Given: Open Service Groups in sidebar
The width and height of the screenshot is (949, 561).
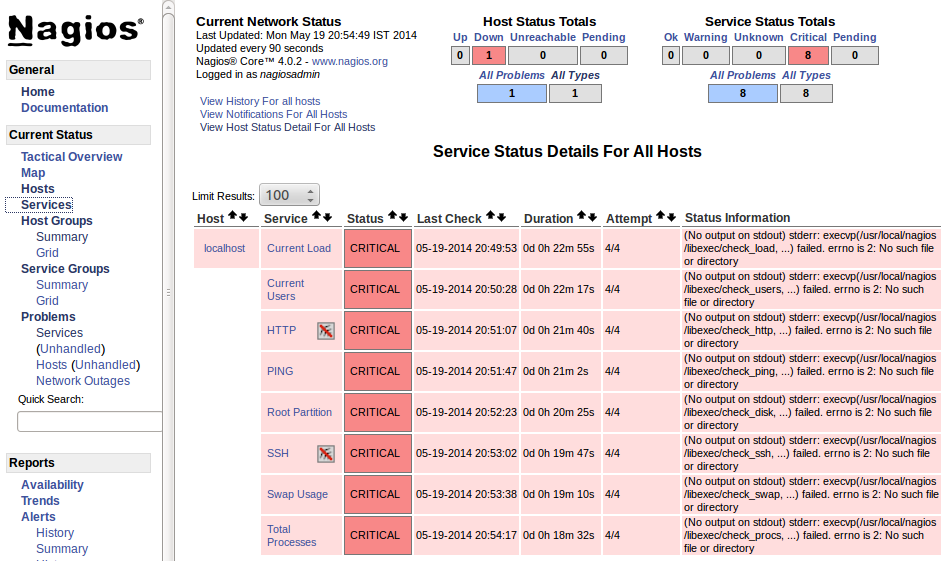Looking at the screenshot, I should point(65,269).
